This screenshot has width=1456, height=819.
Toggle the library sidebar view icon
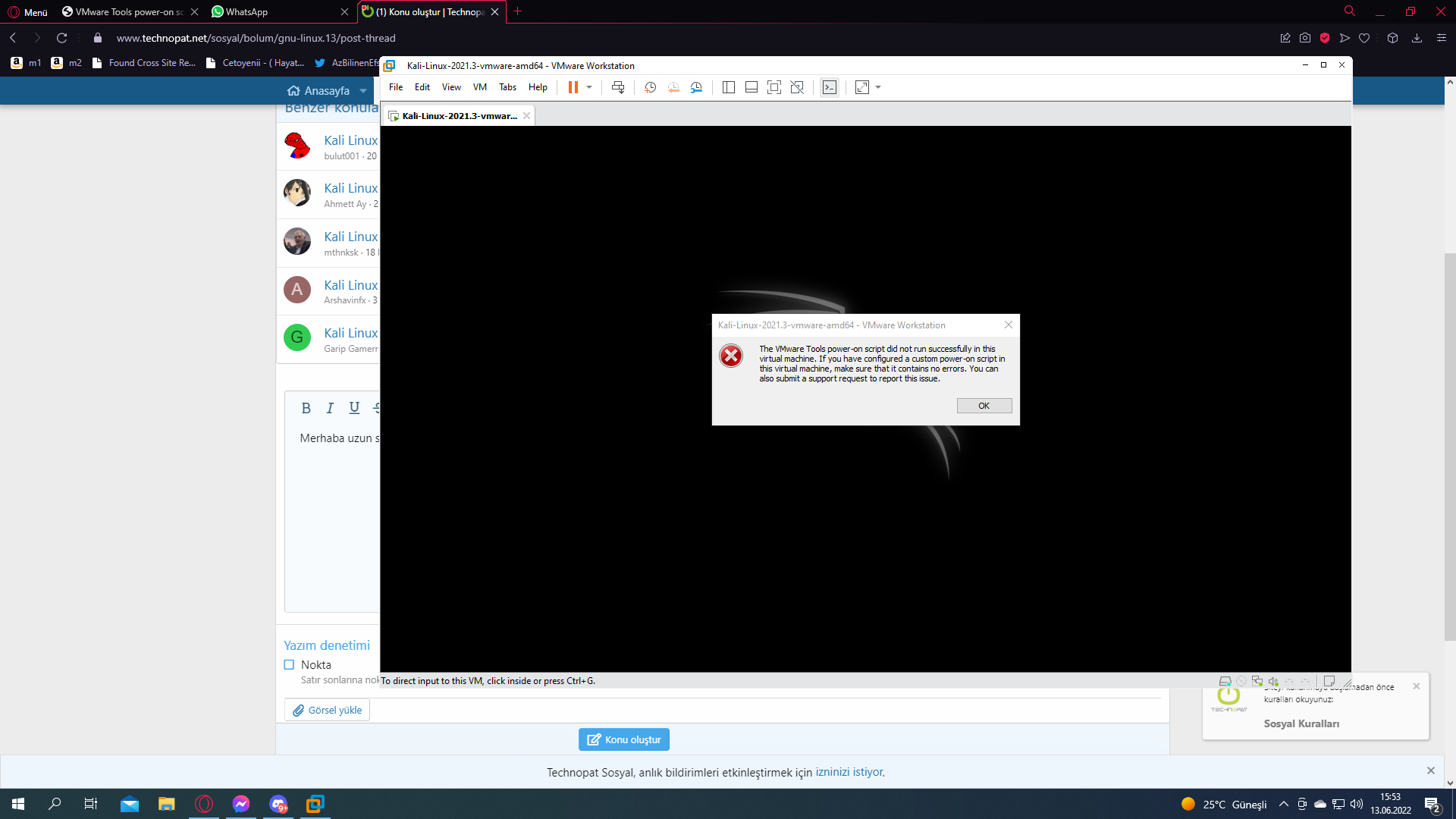[x=728, y=87]
